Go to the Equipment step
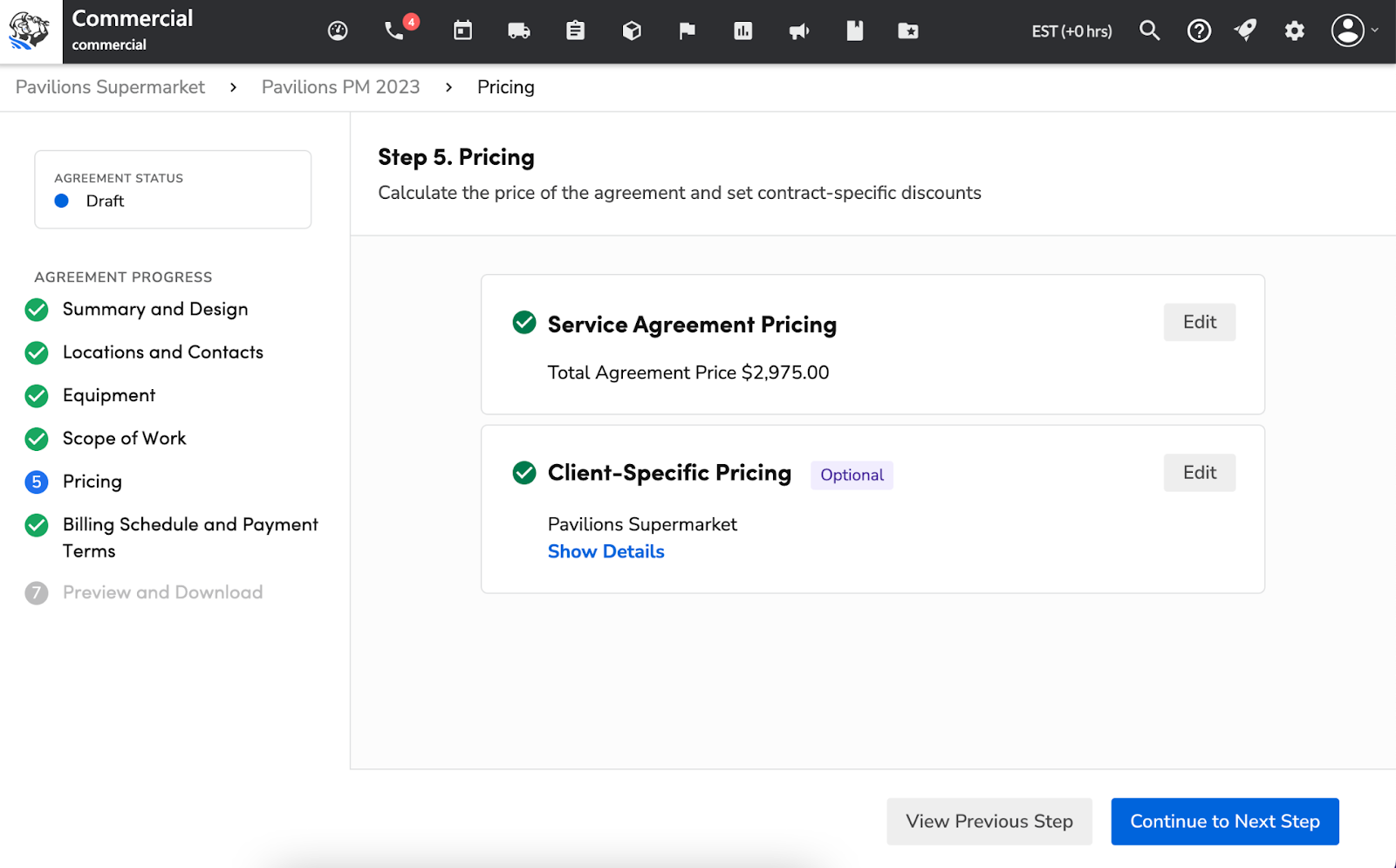This screenshot has width=1396, height=868. tap(107, 395)
